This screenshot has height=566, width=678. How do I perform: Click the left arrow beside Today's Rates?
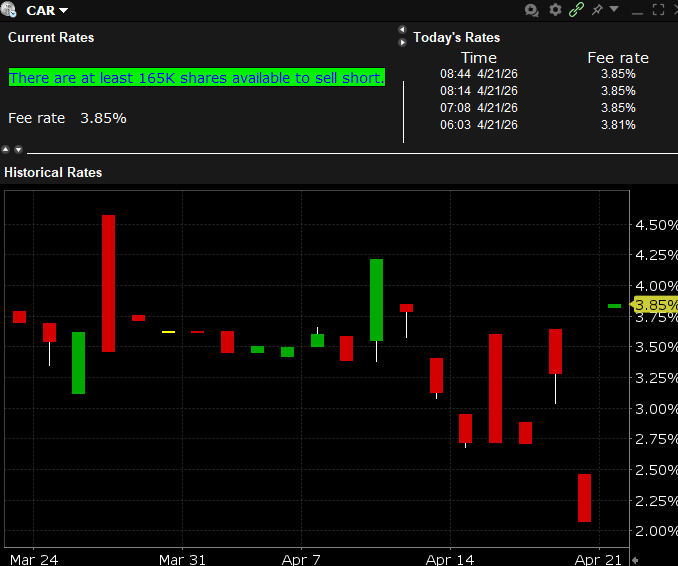coord(402,29)
